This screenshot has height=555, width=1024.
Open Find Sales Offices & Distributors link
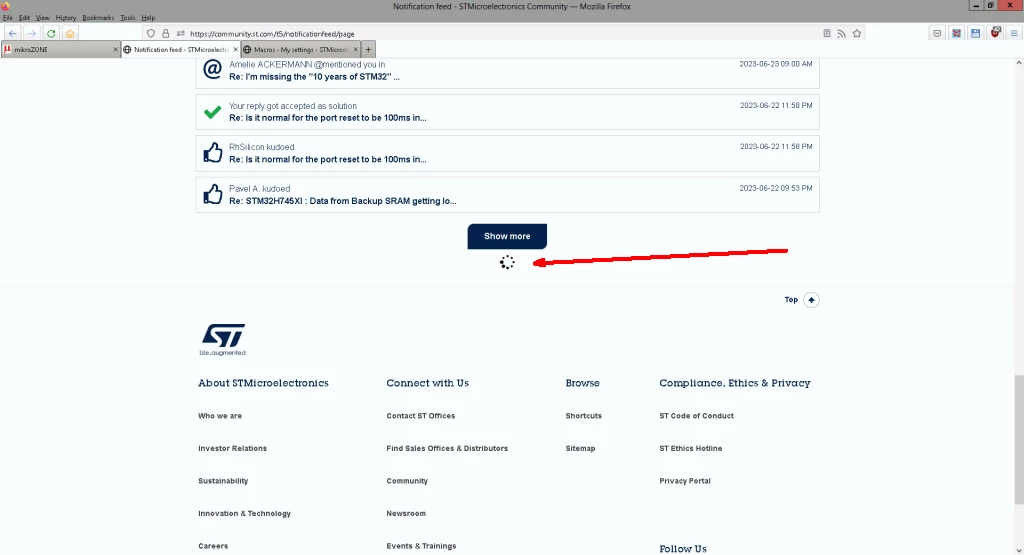447,449
